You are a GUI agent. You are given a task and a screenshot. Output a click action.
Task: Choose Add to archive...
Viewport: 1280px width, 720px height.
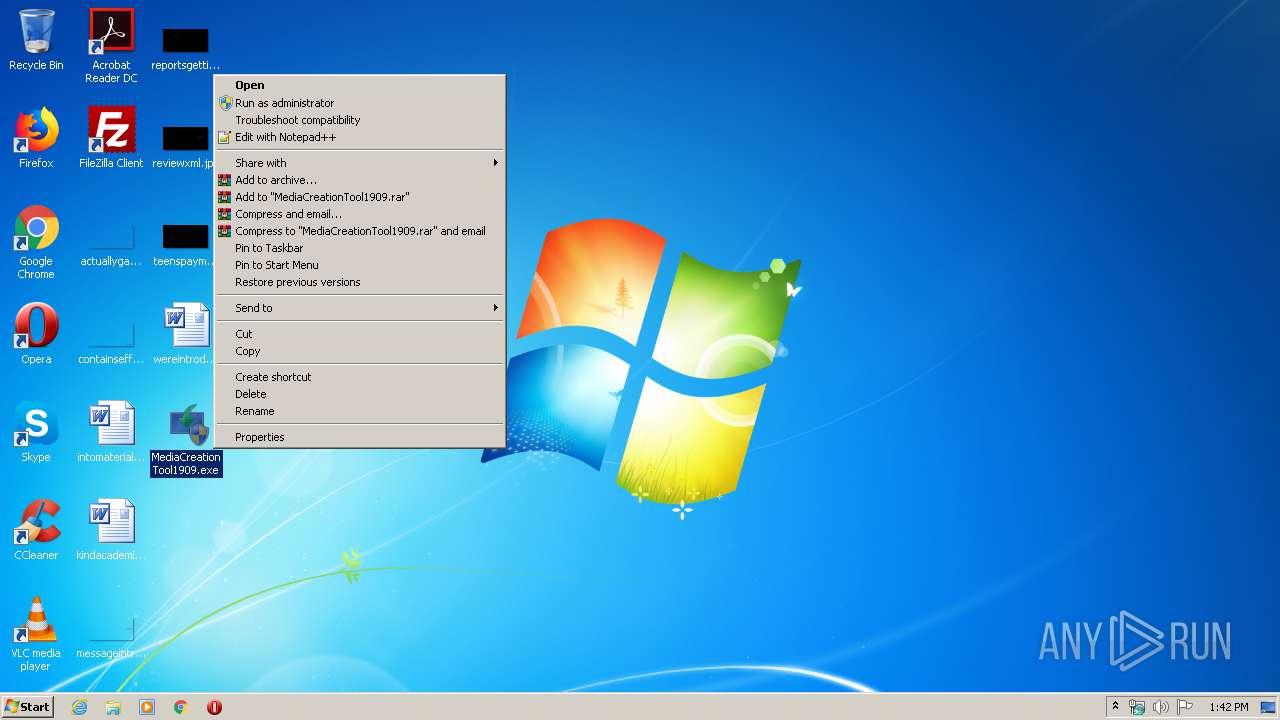[x=360, y=180]
